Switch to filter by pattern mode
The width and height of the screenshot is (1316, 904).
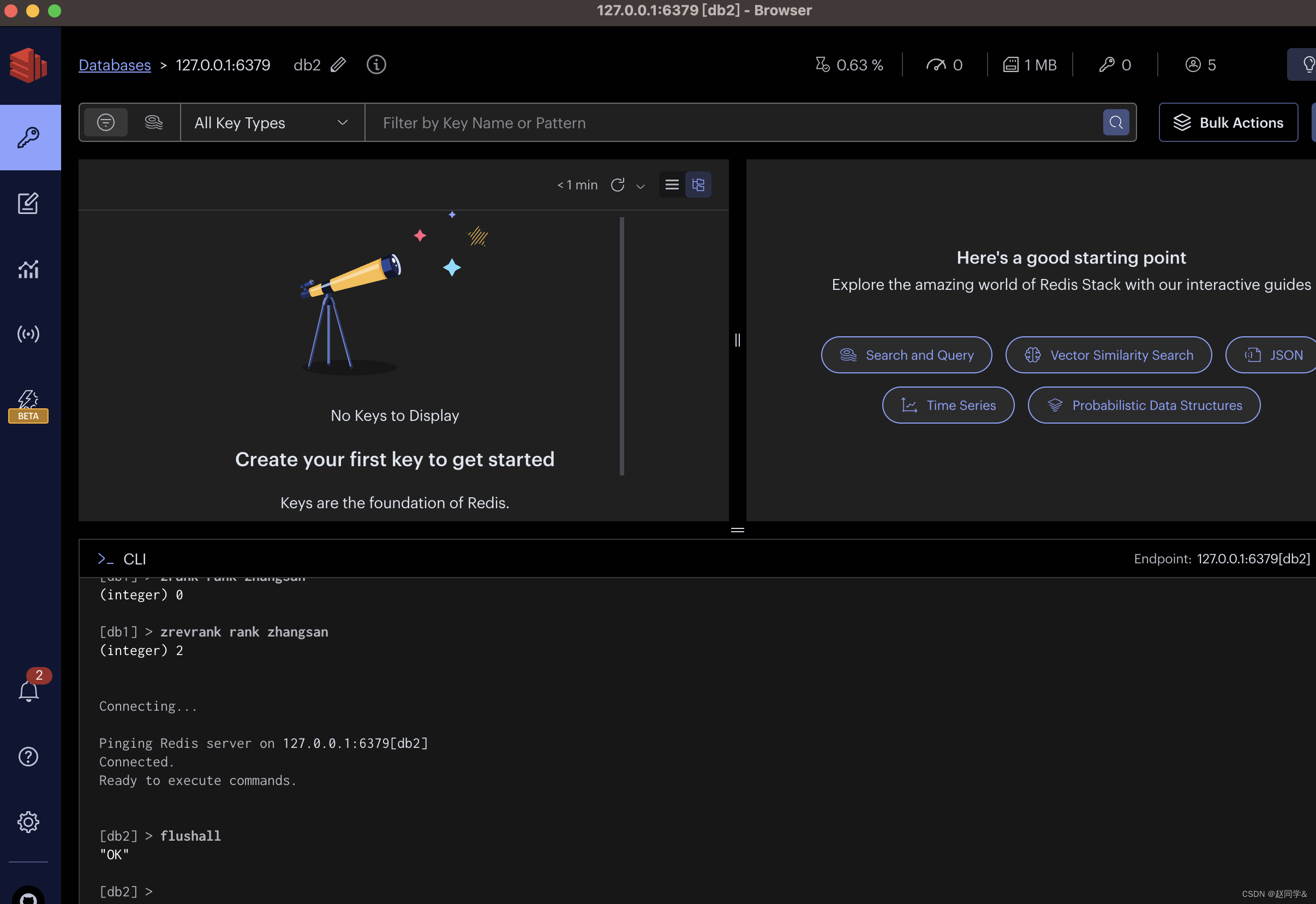coord(106,122)
